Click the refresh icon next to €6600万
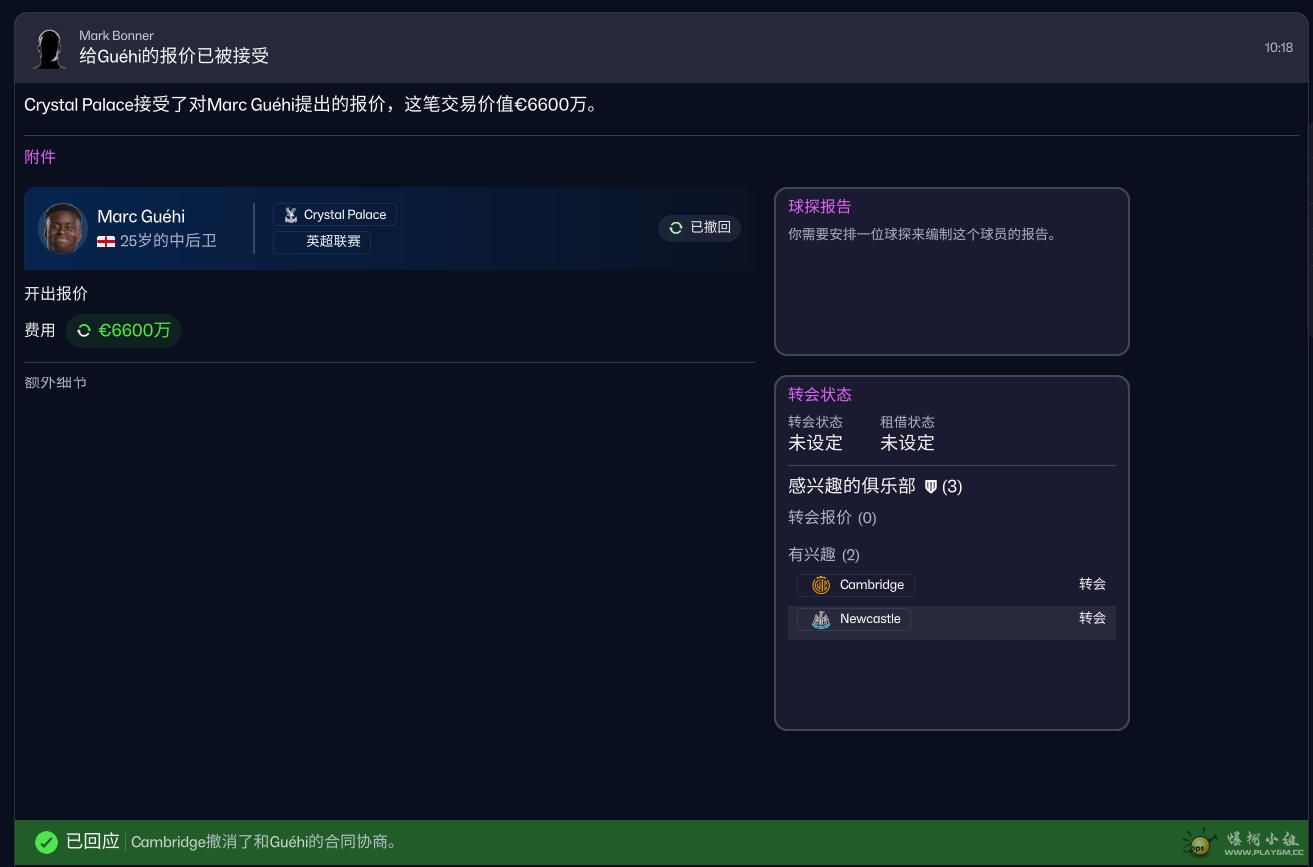 pos(84,331)
